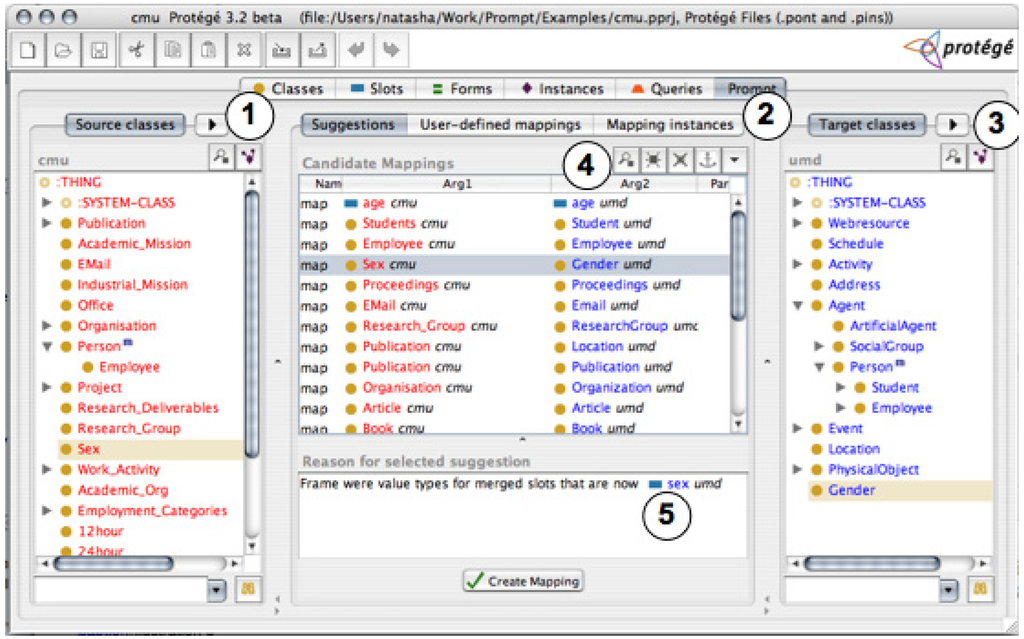Select the Proceedings cmu mapping row

tap(400, 285)
